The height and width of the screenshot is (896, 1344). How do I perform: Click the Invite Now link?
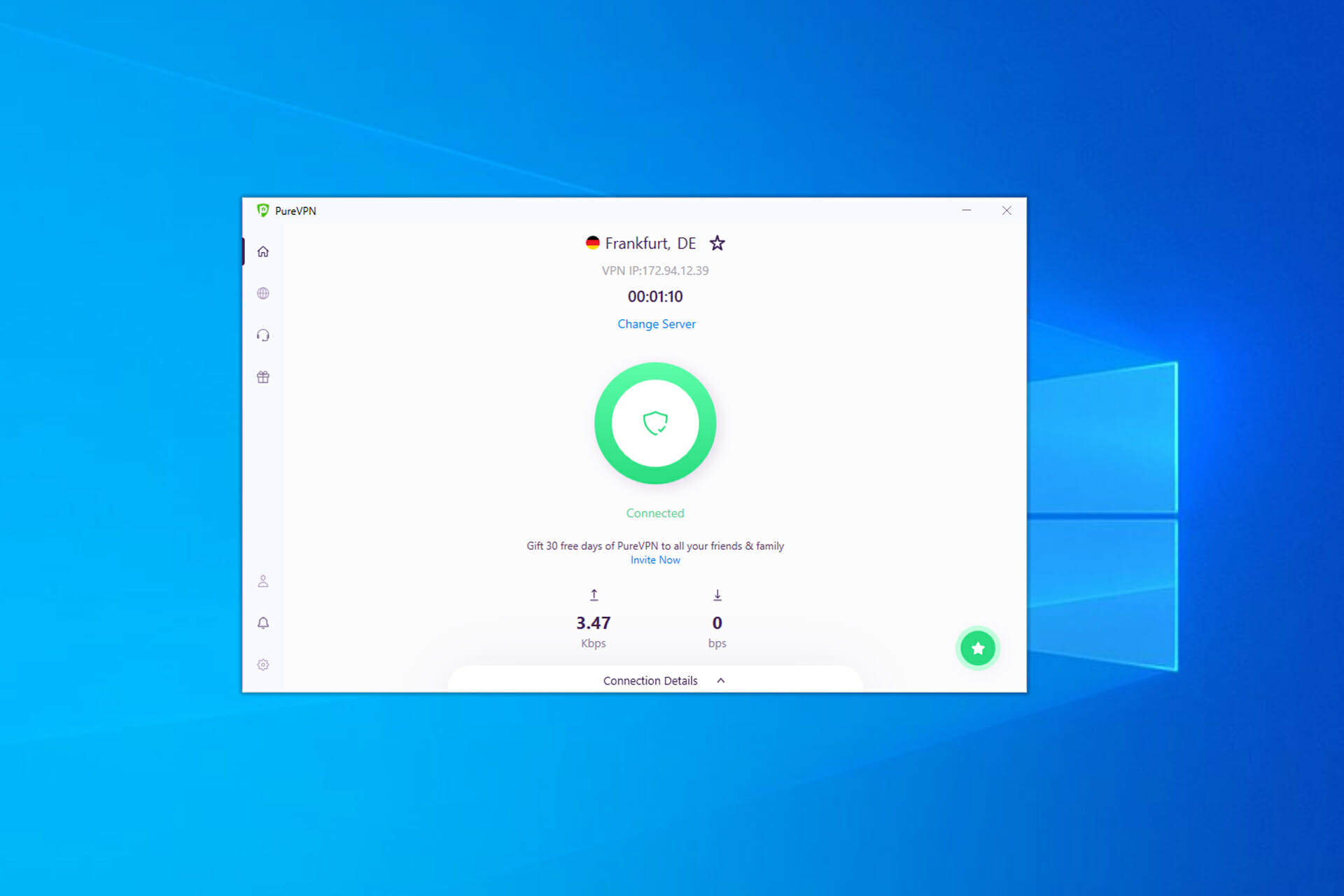tap(655, 560)
